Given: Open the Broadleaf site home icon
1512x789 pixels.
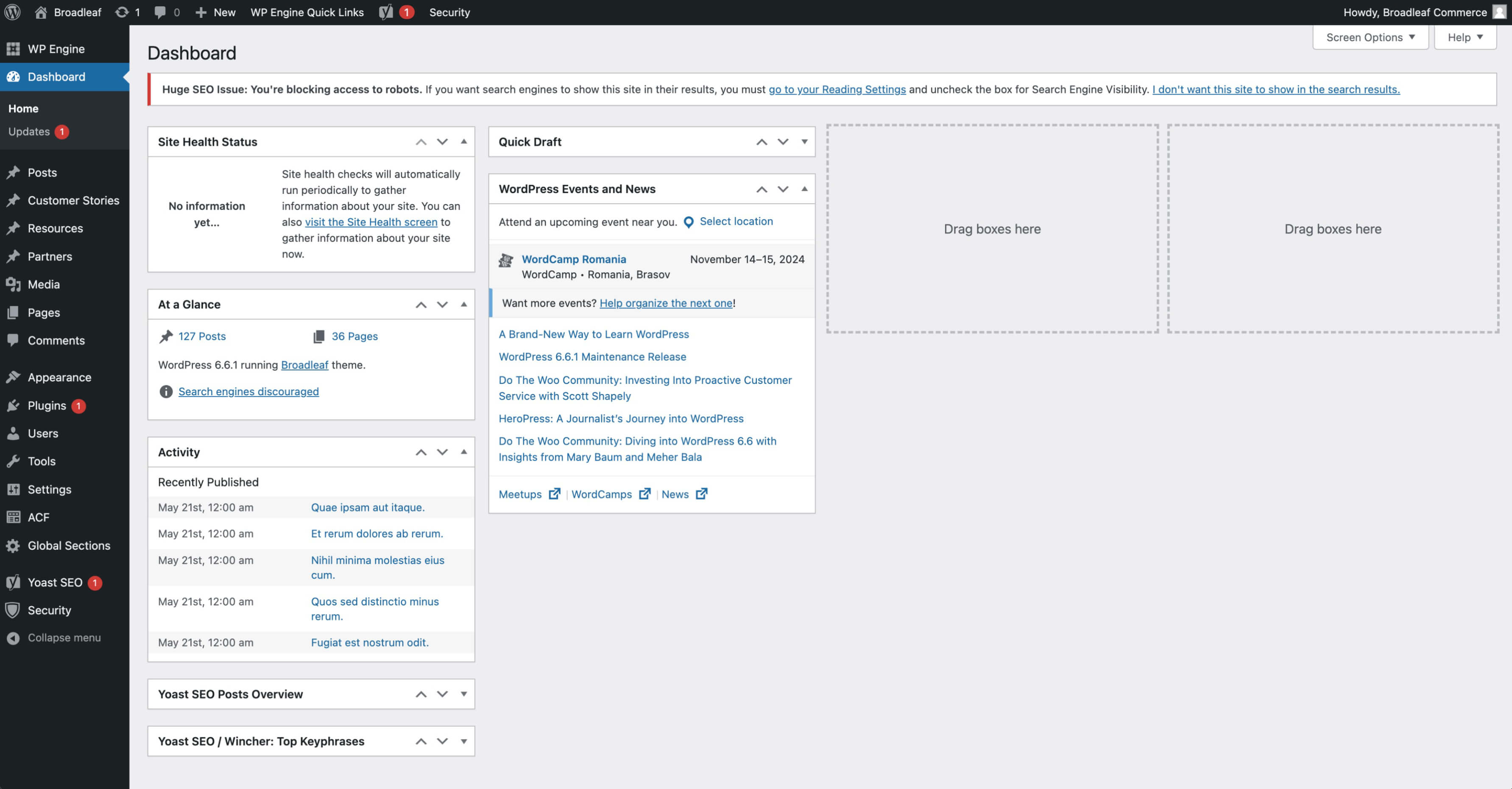Looking at the screenshot, I should click(41, 12).
